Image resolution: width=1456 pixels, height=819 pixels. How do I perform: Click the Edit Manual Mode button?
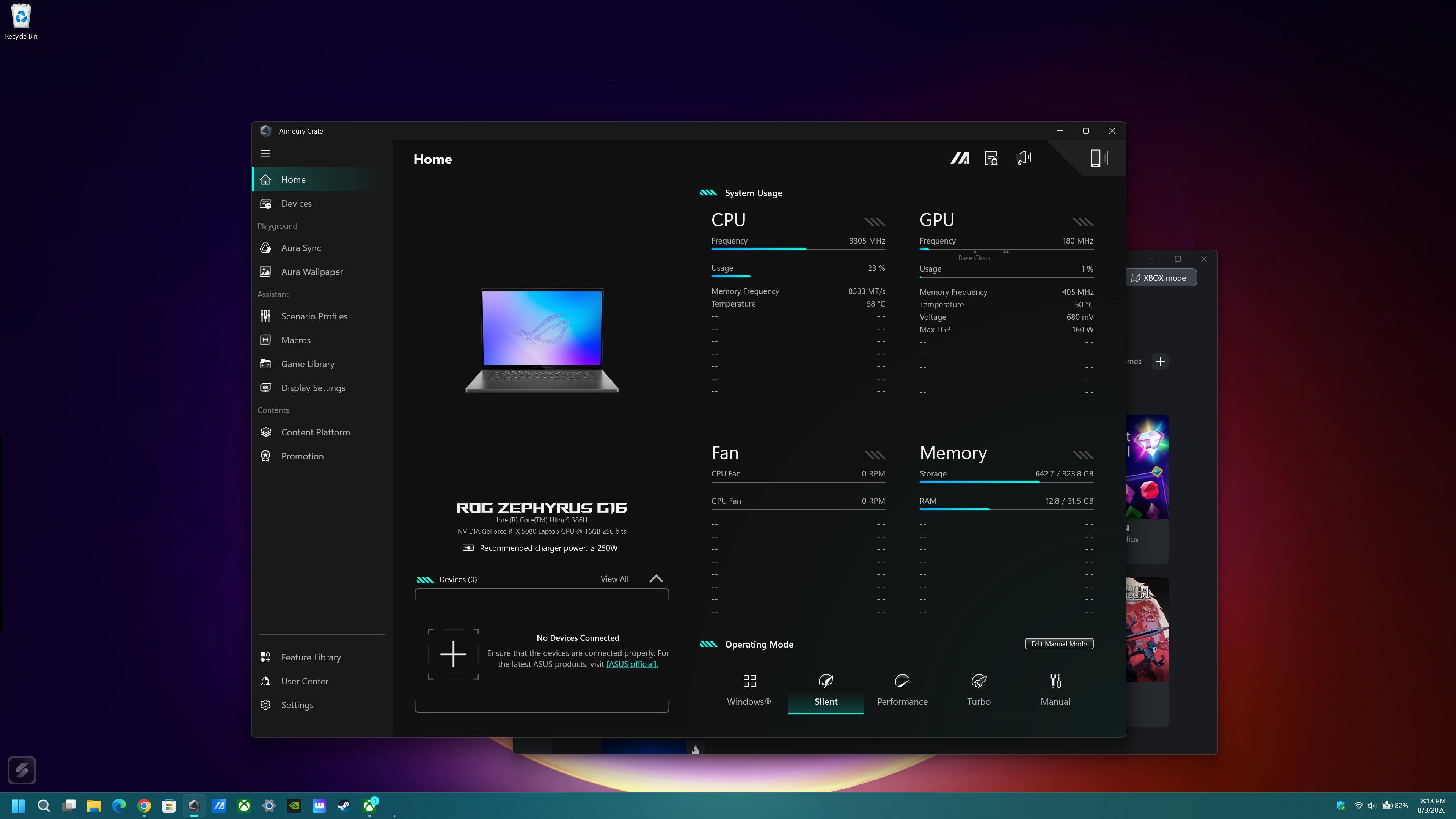(x=1059, y=644)
